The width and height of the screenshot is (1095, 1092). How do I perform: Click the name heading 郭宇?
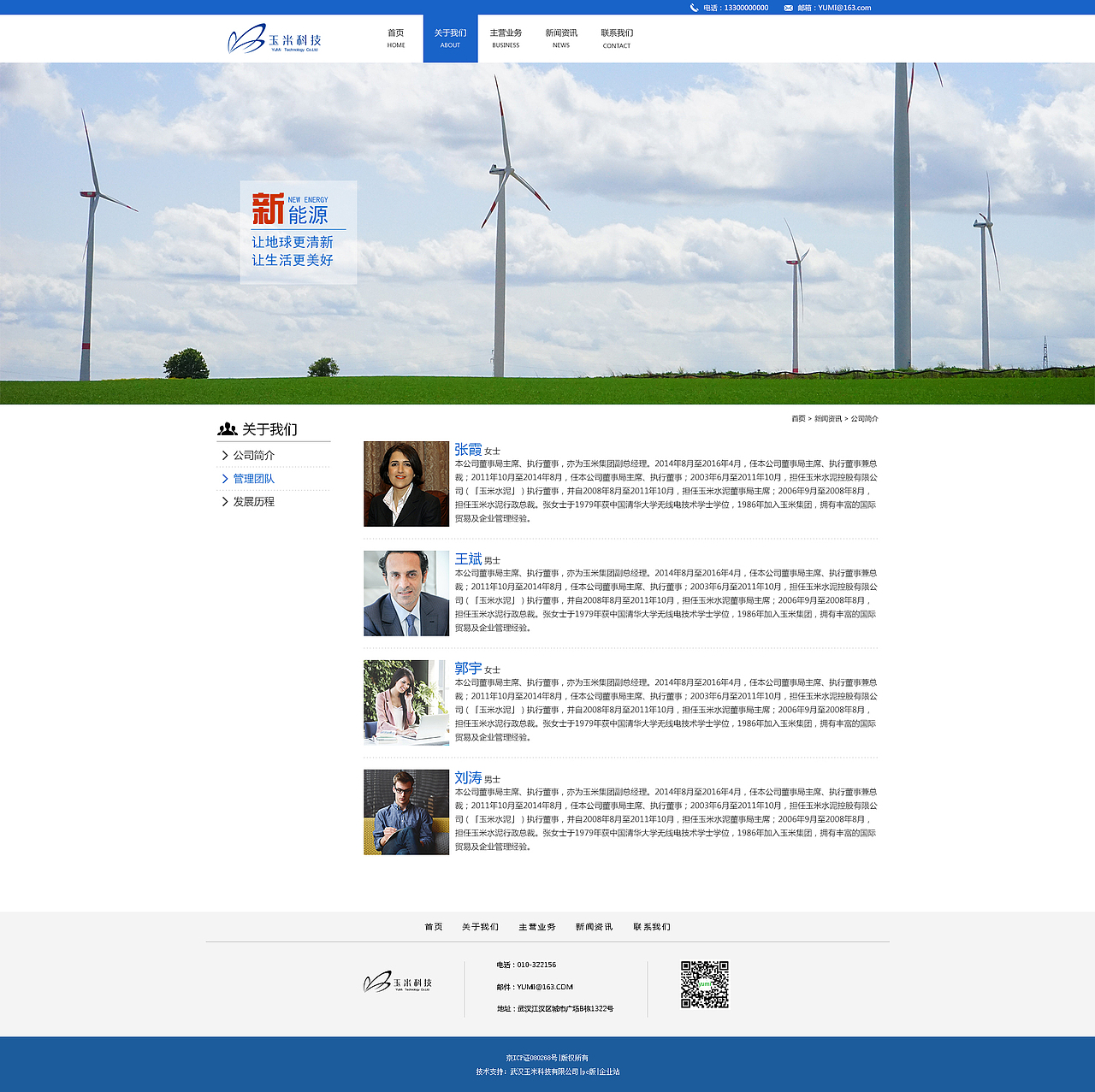[x=468, y=669]
